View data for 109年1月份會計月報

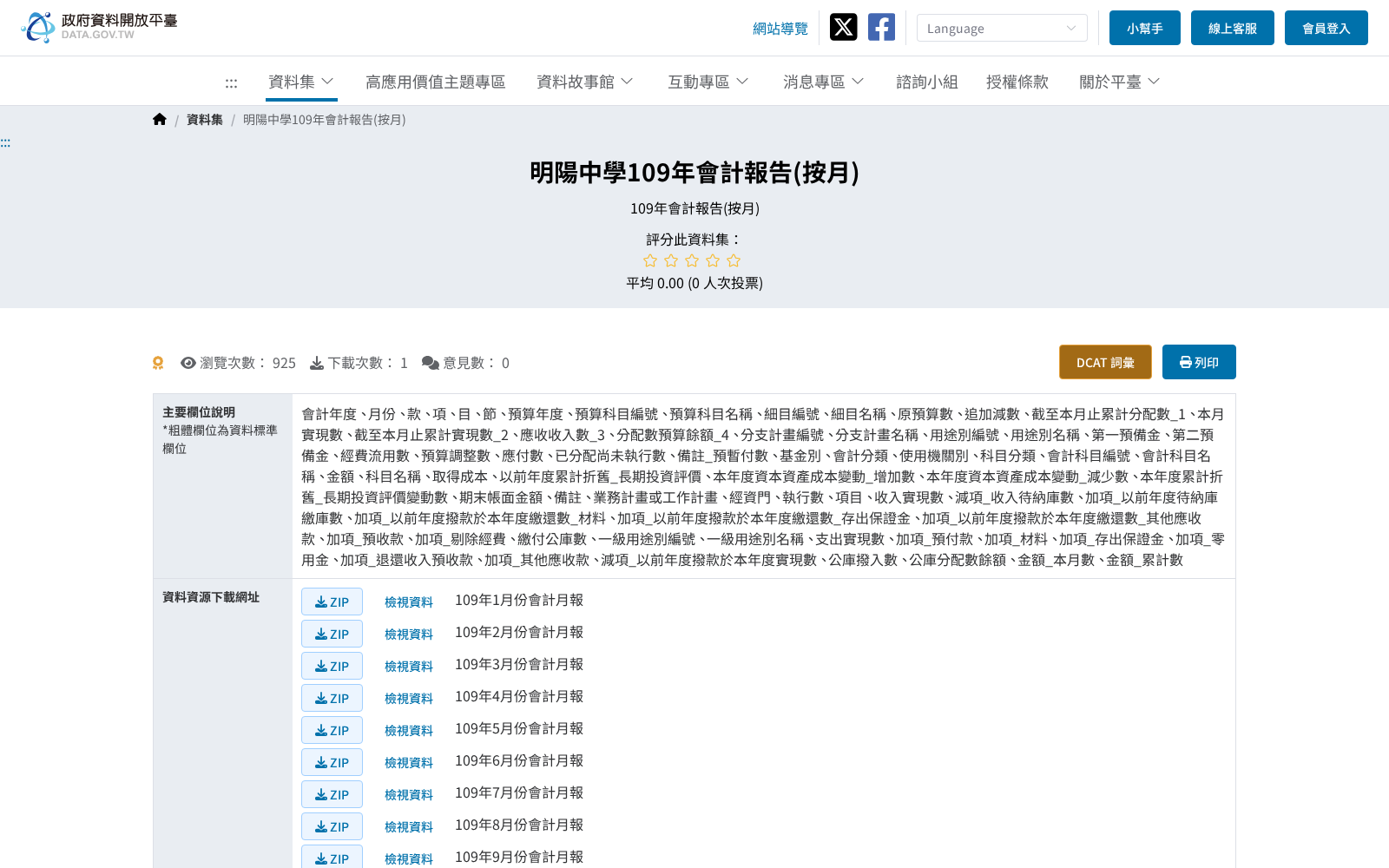[x=409, y=602]
